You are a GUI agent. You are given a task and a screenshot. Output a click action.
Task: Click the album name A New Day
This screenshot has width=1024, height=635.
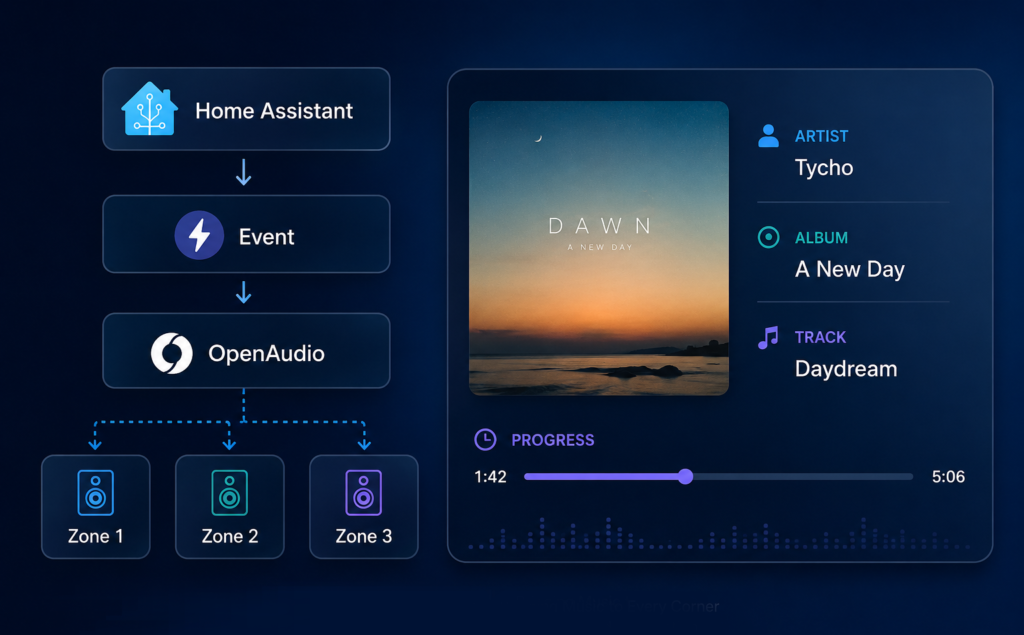pos(850,269)
